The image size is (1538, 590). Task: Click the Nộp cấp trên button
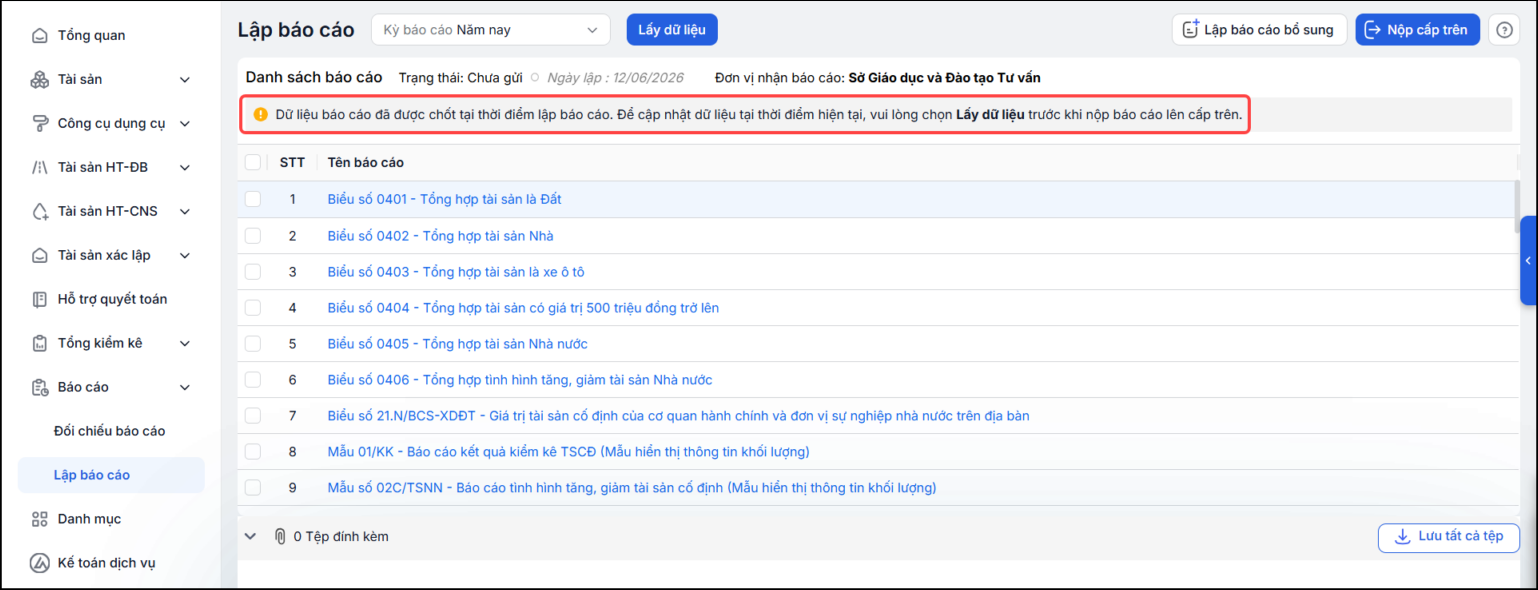[1417, 30]
